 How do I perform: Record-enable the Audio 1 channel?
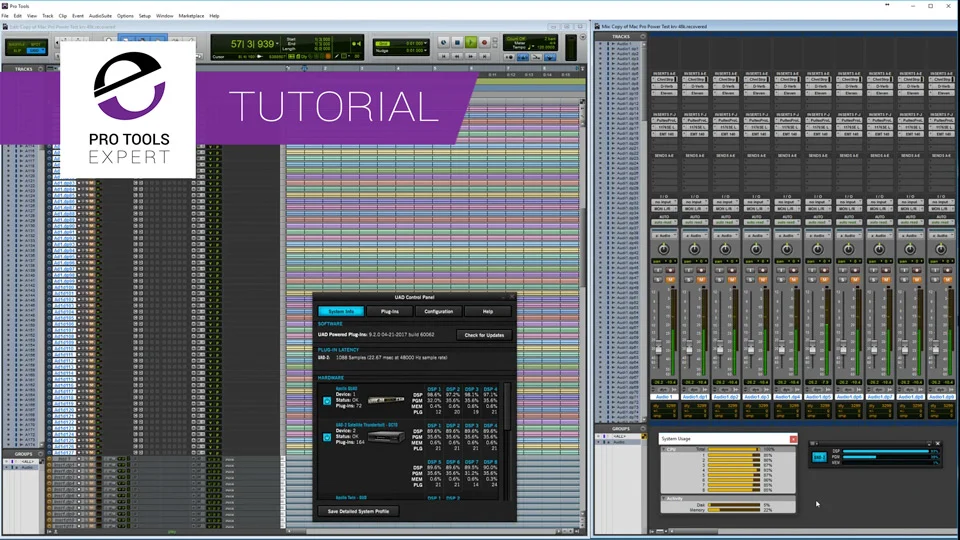click(x=670, y=271)
